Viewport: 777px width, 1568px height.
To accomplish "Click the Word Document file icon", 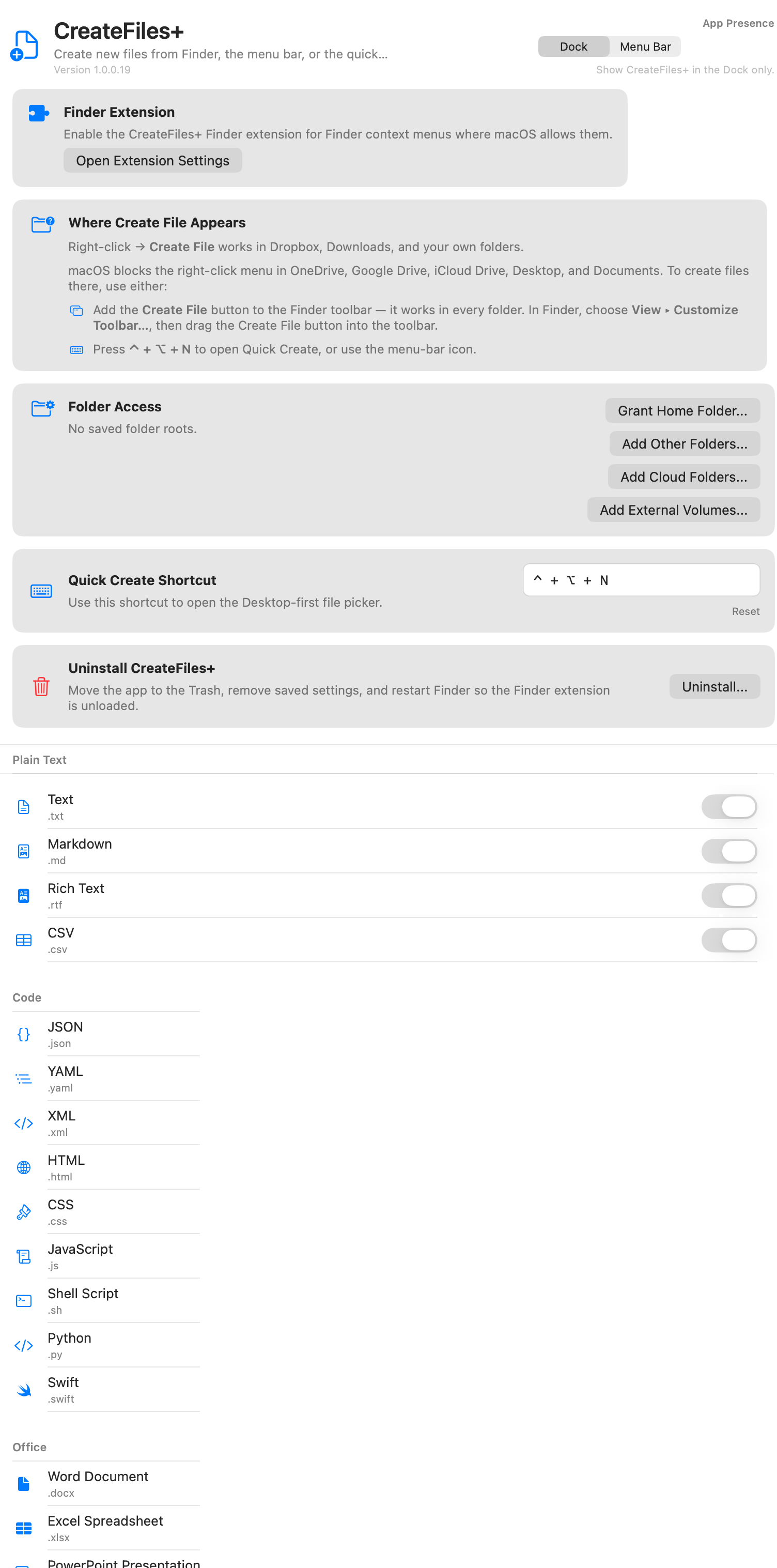I will 24,1483.
